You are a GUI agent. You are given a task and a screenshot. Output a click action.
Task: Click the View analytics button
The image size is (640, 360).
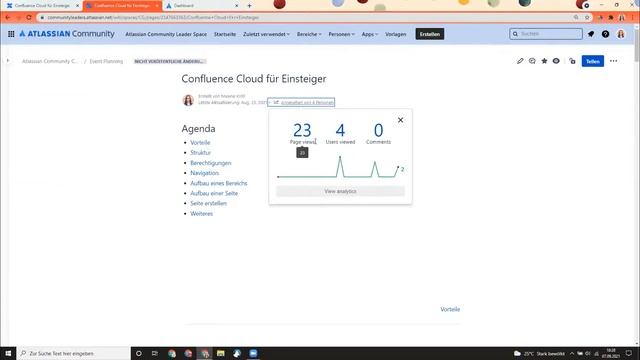point(340,191)
